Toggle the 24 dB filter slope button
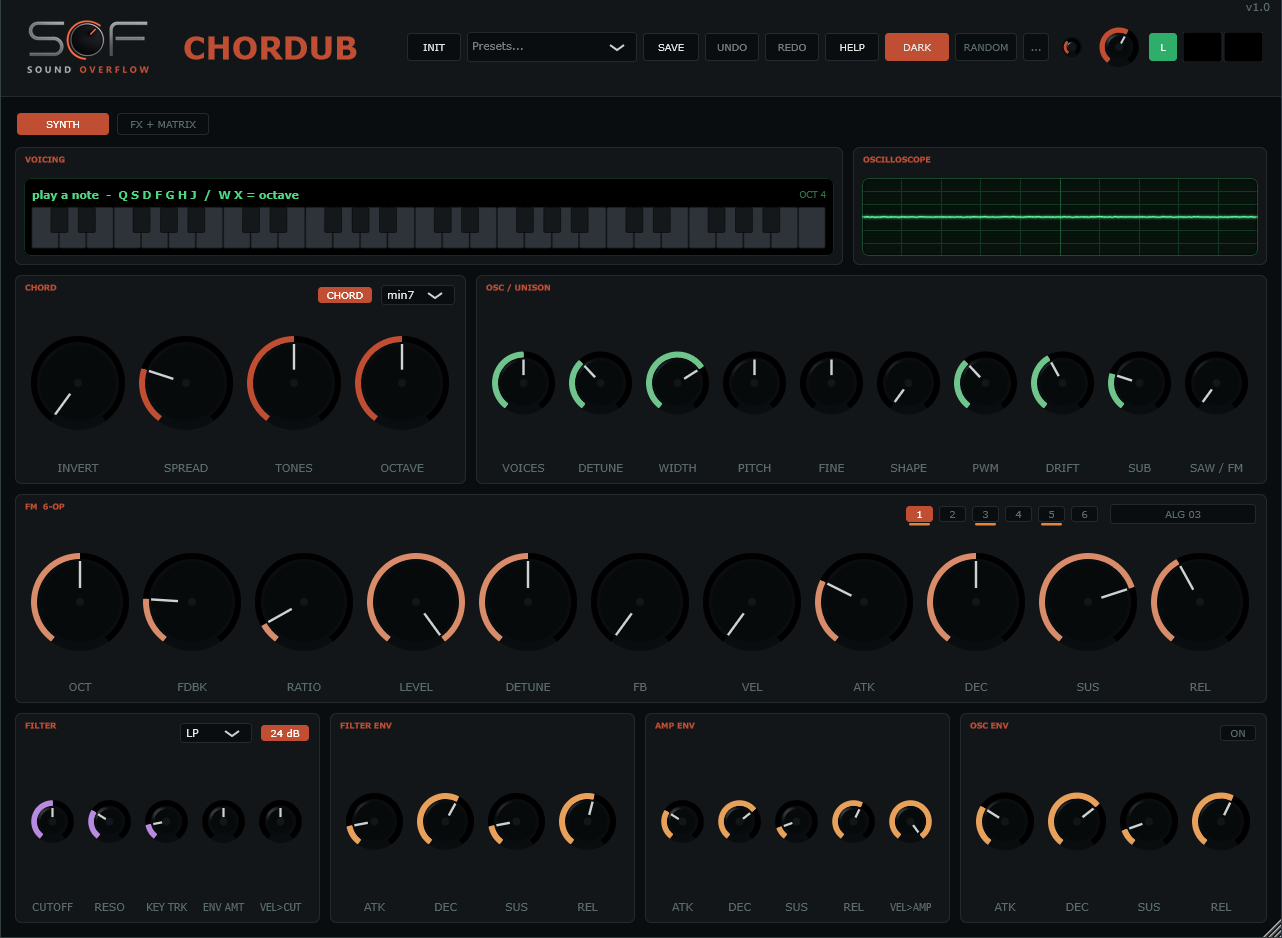Viewport: 1282px width, 938px height. pyautogui.click(x=285, y=733)
